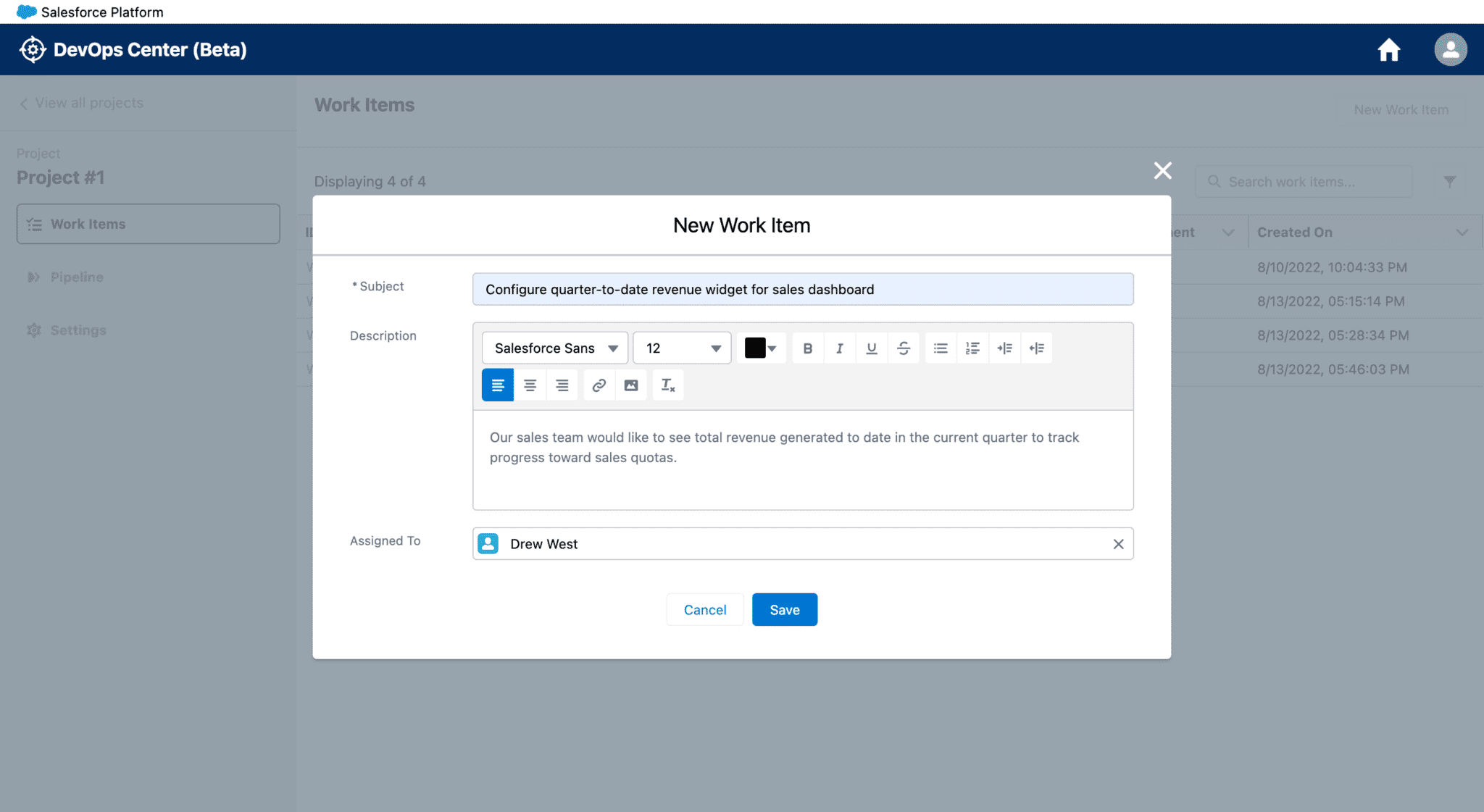Viewport: 1484px width, 812px height.
Task: Apply underline formatting to description text
Action: pyautogui.click(x=872, y=348)
